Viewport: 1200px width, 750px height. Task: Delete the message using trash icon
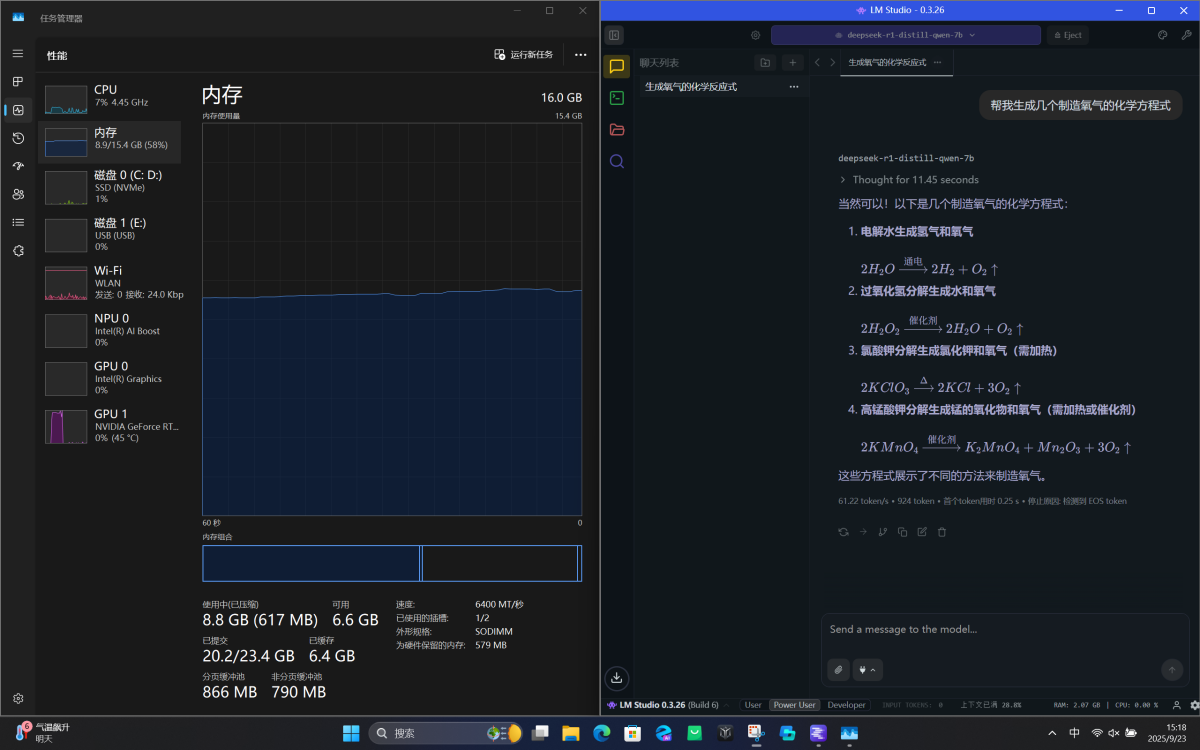click(x=941, y=532)
